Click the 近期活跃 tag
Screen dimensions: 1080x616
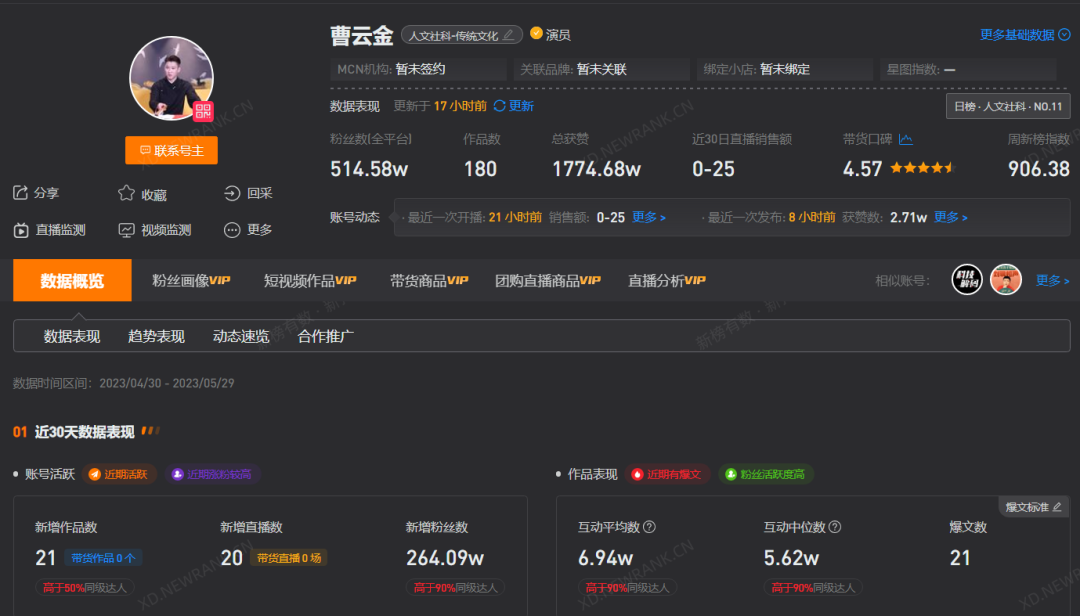(x=119, y=474)
